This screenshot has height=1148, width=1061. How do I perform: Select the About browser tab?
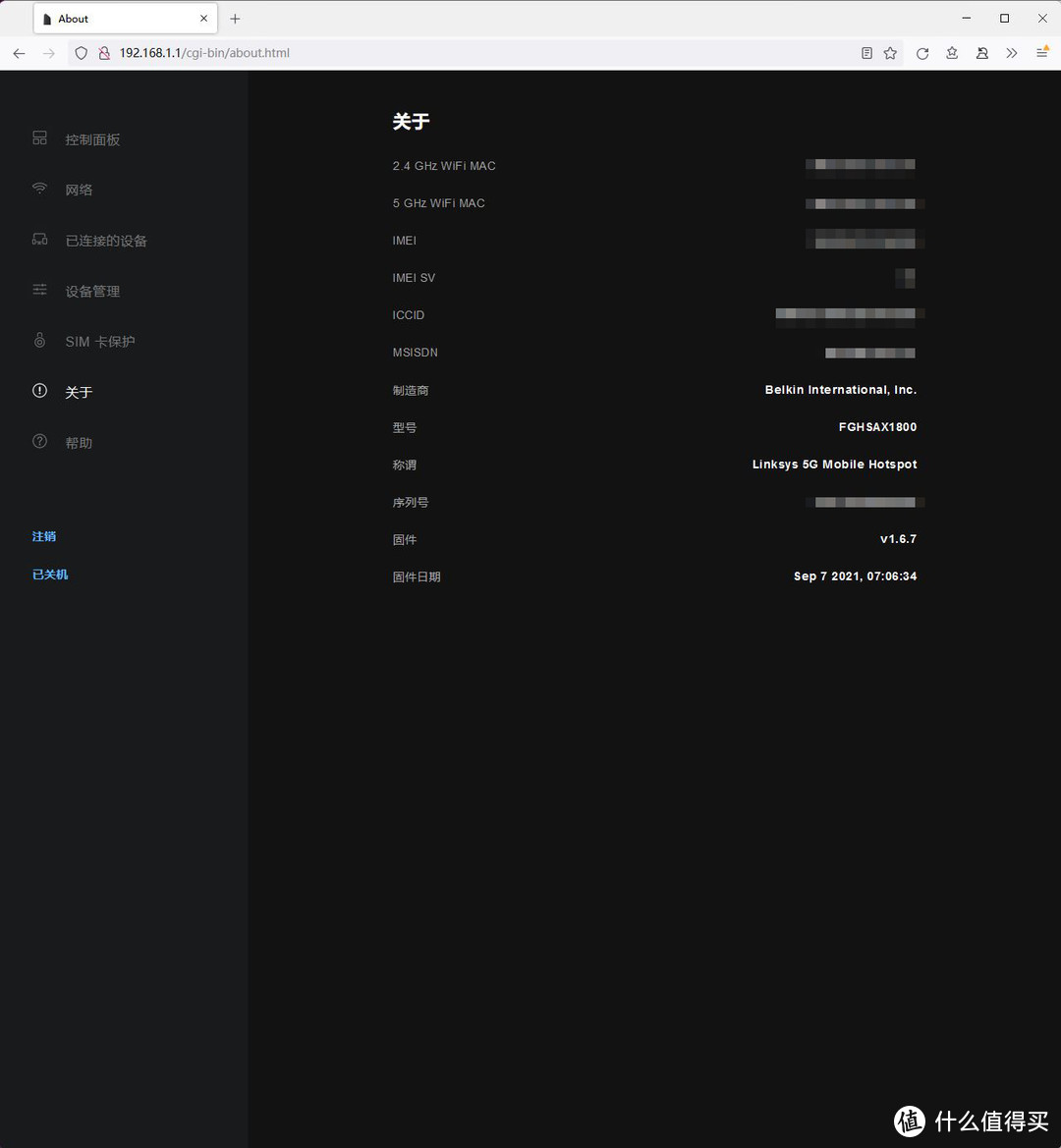pyautogui.click(x=125, y=19)
